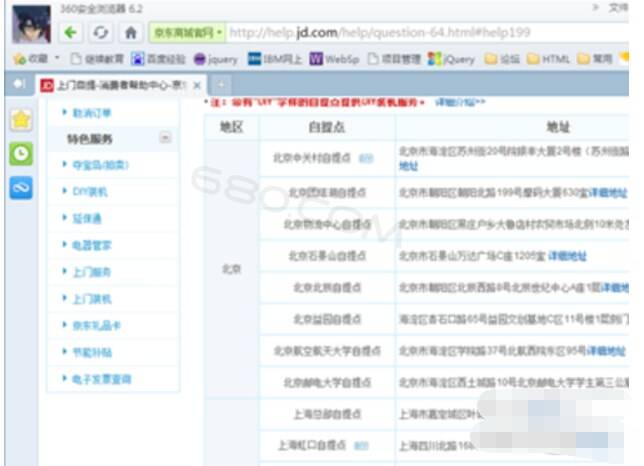
Task: Click the 上海总部自提点 cell
Action: 327,414
